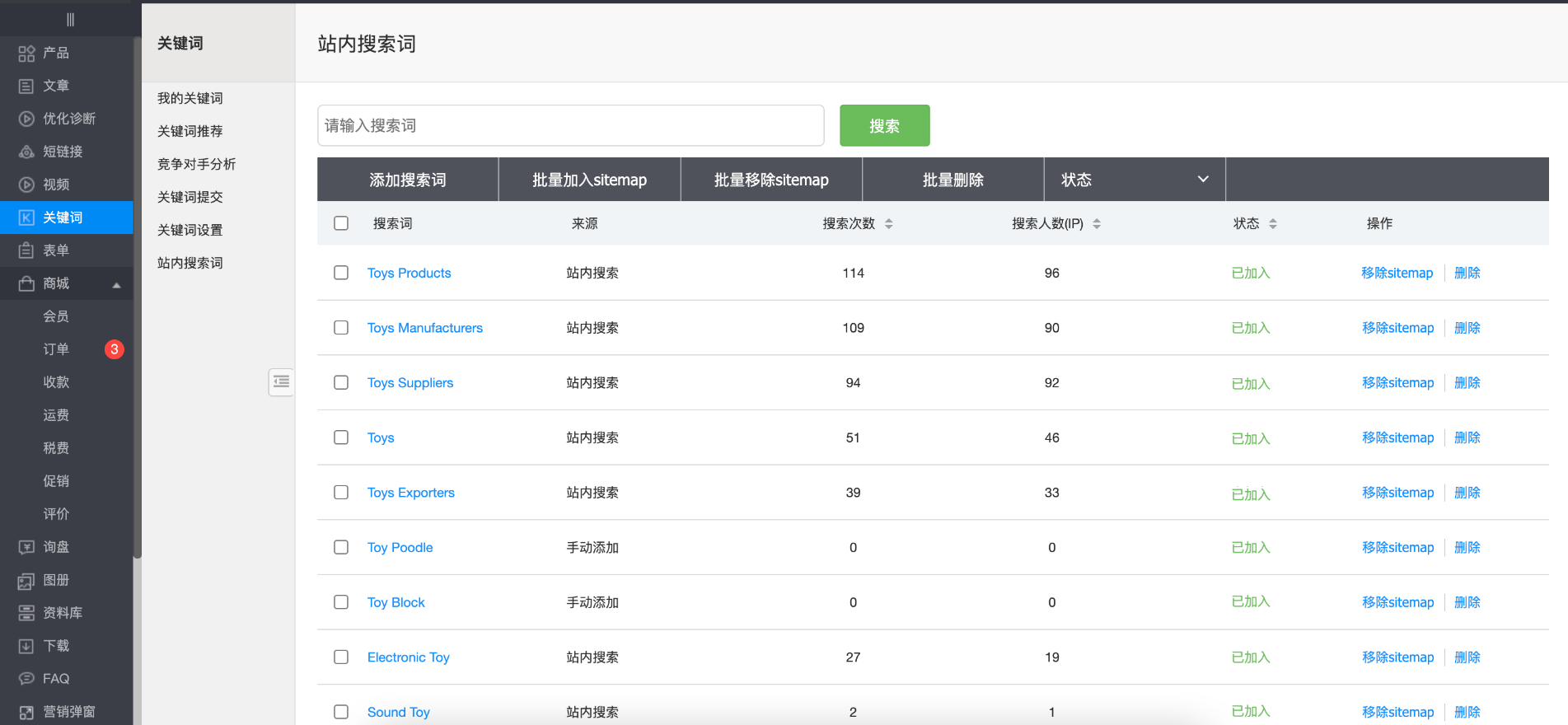Toggle the select-all header checkbox
Screen dimensions: 1568x725
pyautogui.click(x=341, y=223)
